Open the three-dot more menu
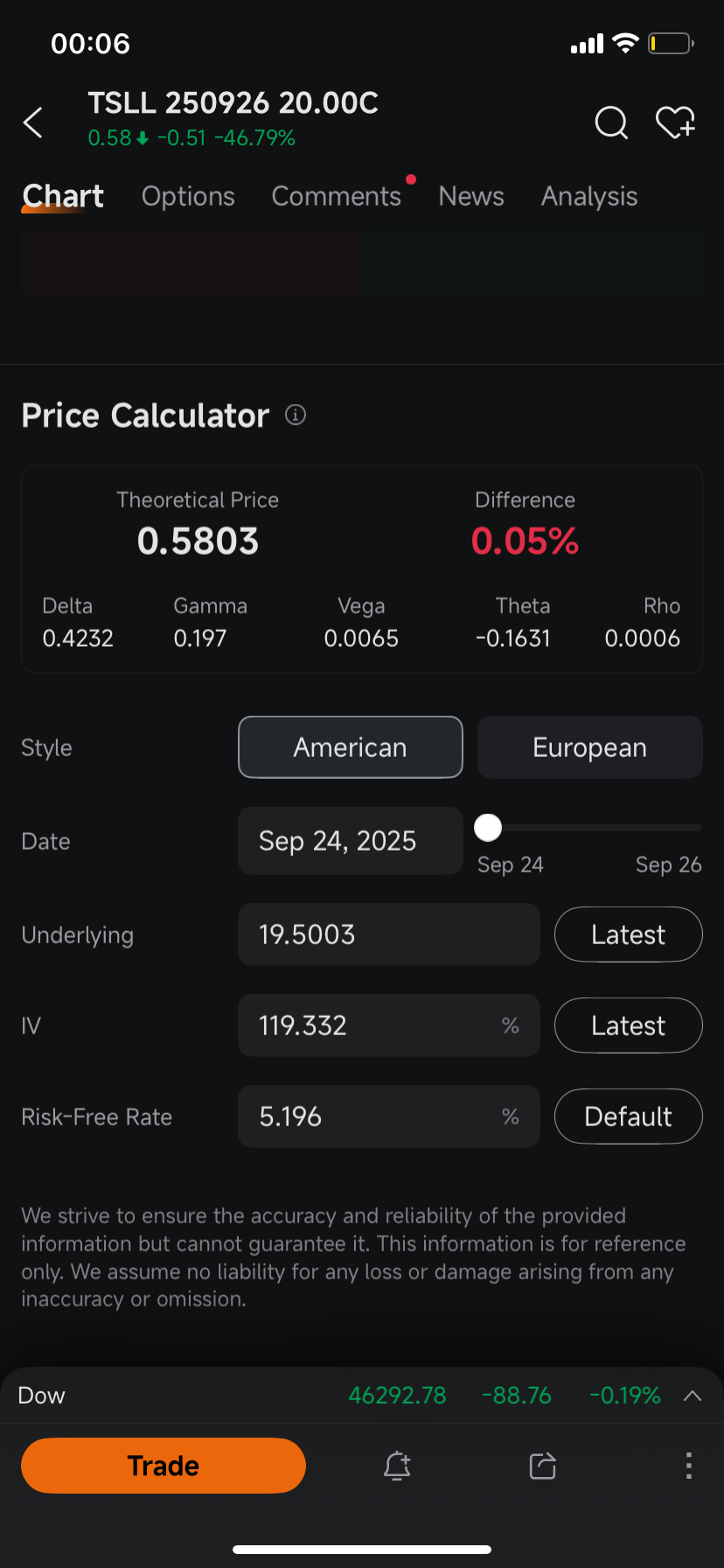Viewport: 724px width, 1568px height. tap(689, 1466)
